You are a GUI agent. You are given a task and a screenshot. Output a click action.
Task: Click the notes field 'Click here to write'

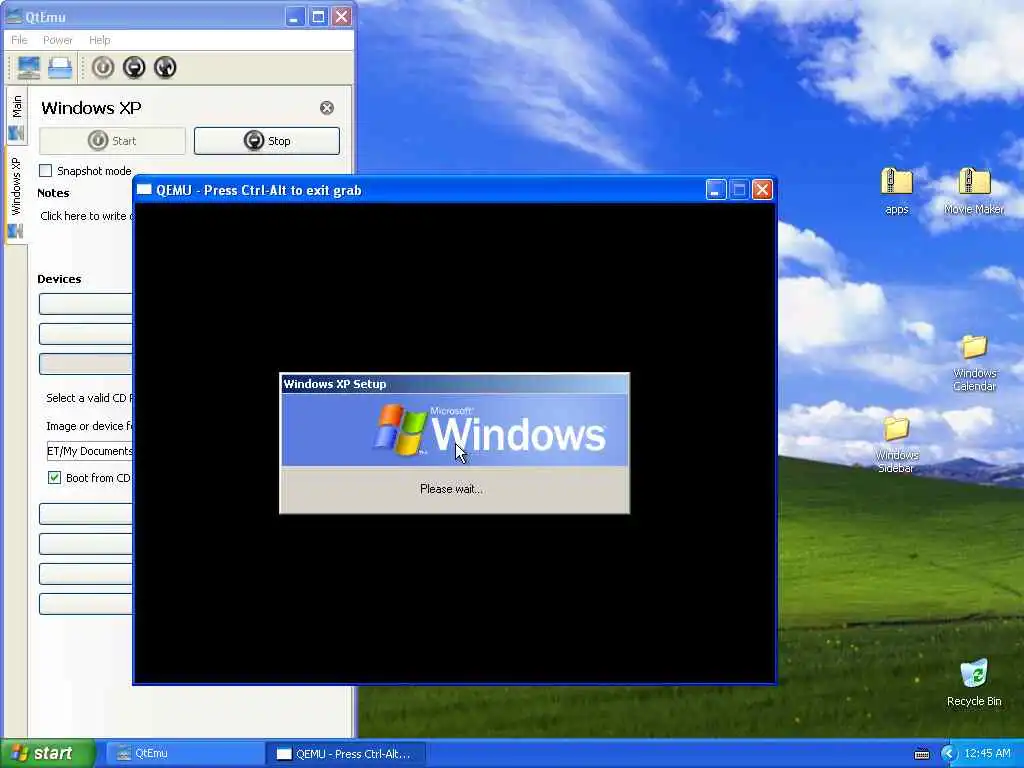pyautogui.click(x=86, y=216)
